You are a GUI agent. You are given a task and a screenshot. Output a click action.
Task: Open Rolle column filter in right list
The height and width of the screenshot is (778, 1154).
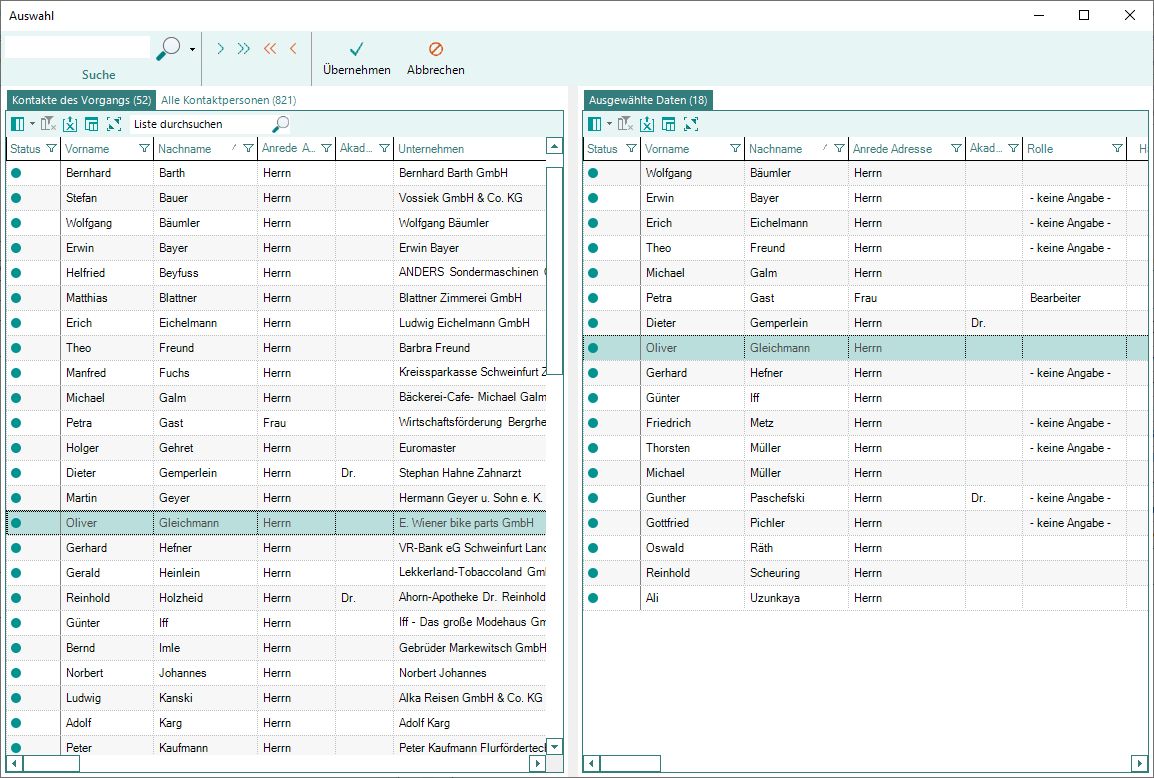point(1117,149)
